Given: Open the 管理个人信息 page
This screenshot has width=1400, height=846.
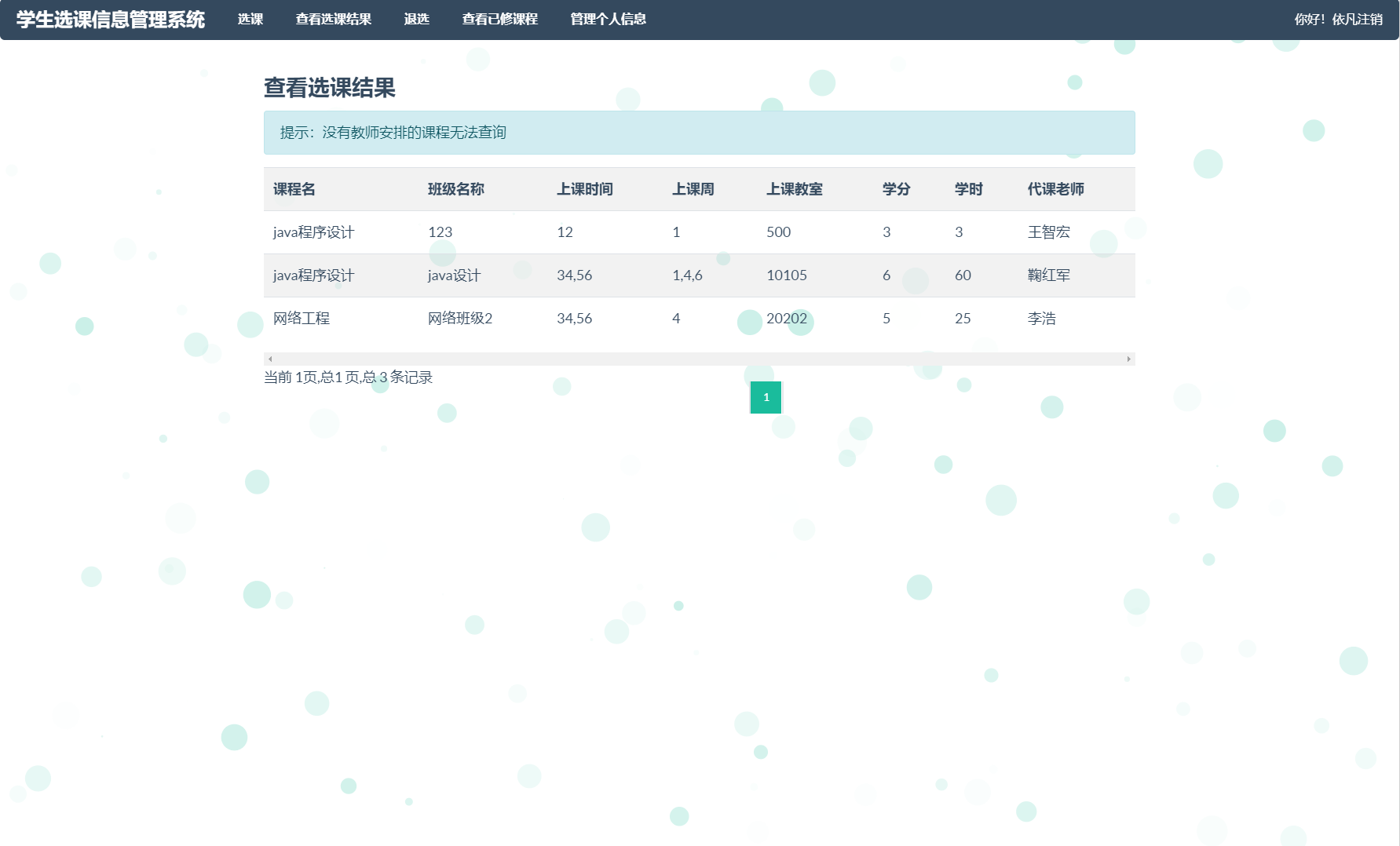Looking at the screenshot, I should coord(607,19).
